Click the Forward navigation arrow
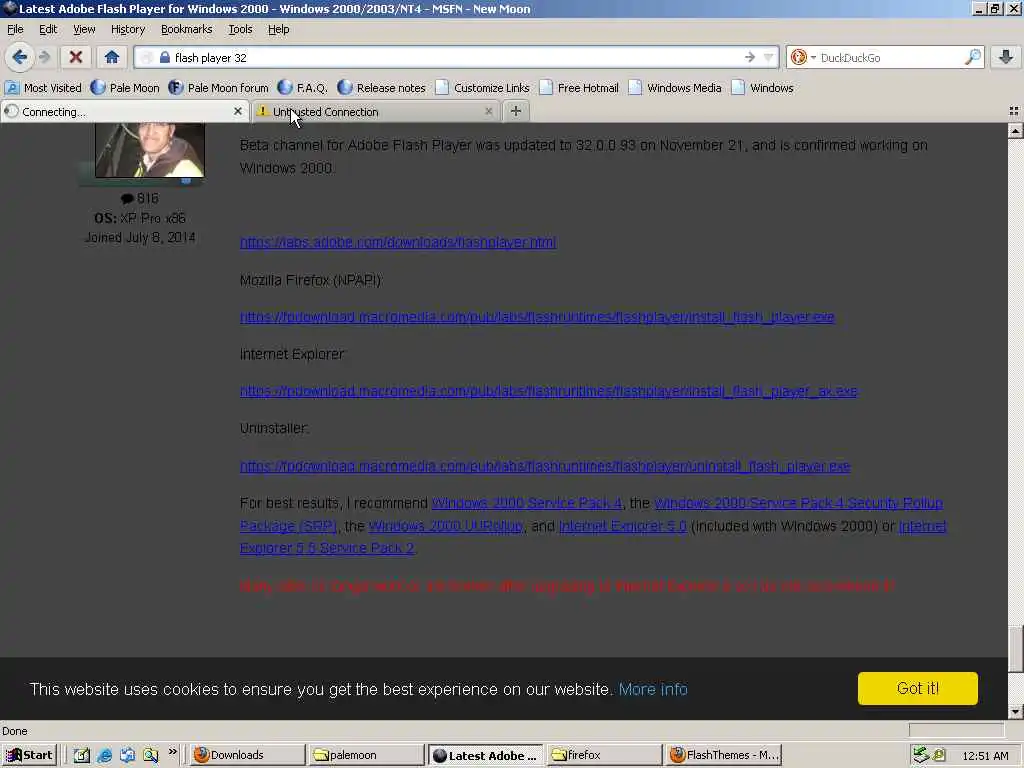Image resolution: width=1024 pixels, height=768 pixels. 44,57
